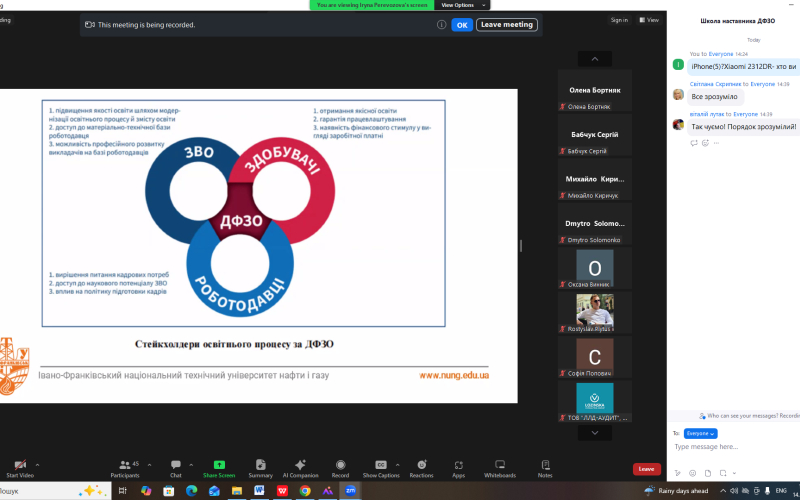The image size is (800, 500).
Task: Click the OK recording notice button
Action: click(x=462, y=25)
